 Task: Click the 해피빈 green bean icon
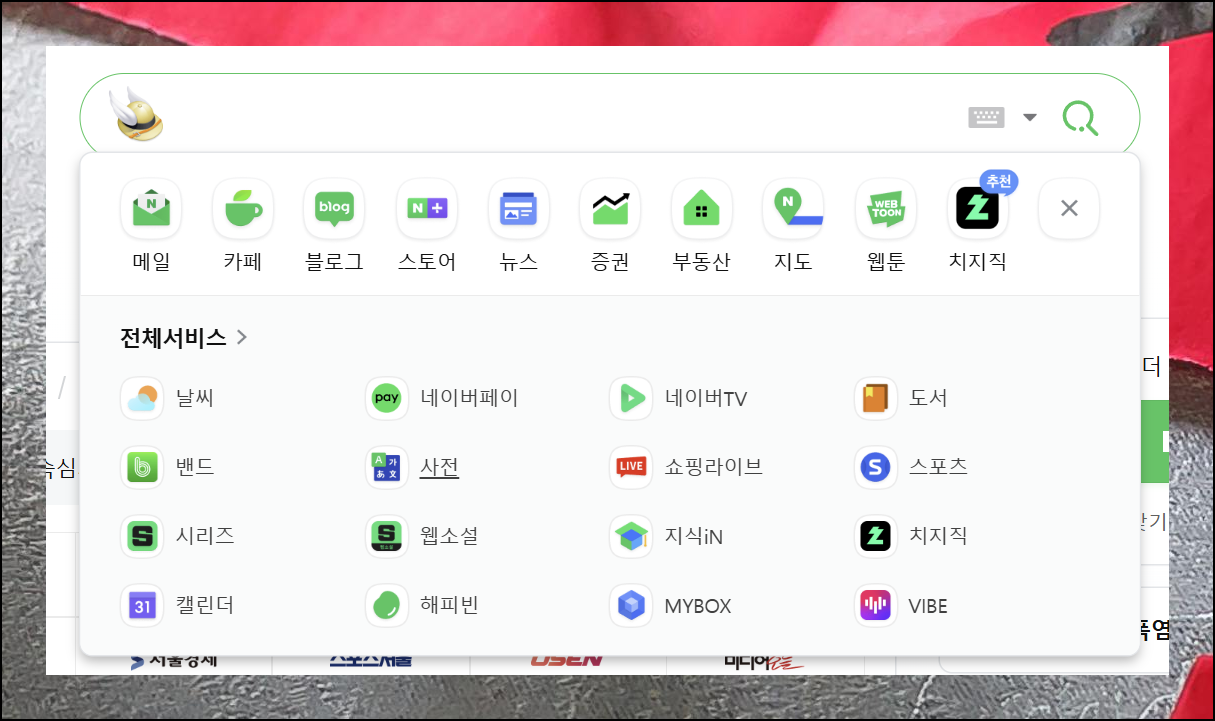coord(387,605)
